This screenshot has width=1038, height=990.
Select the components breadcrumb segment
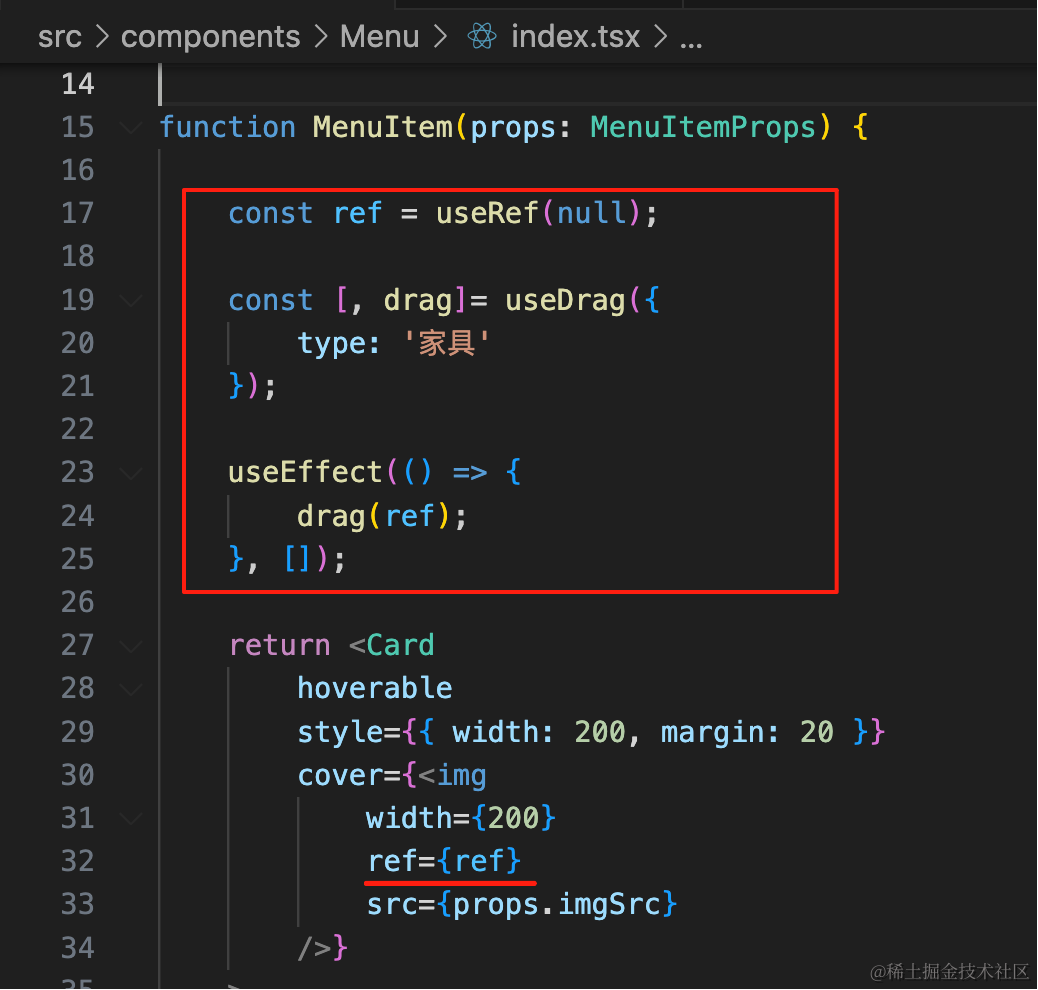[x=211, y=36]
